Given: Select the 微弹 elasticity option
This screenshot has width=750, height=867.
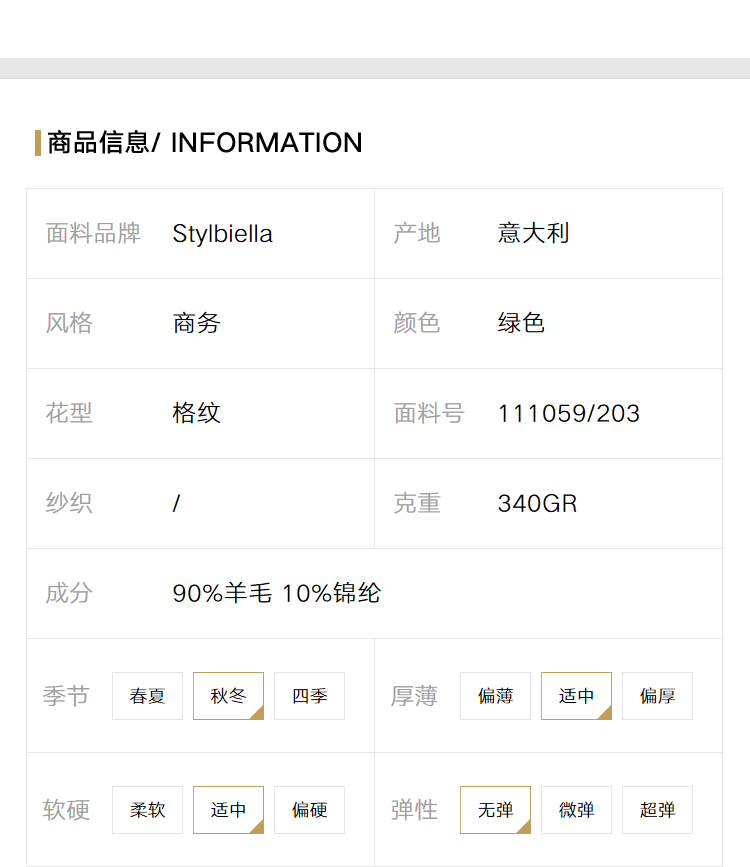Looking at the screenshot, I should (576, 809).
